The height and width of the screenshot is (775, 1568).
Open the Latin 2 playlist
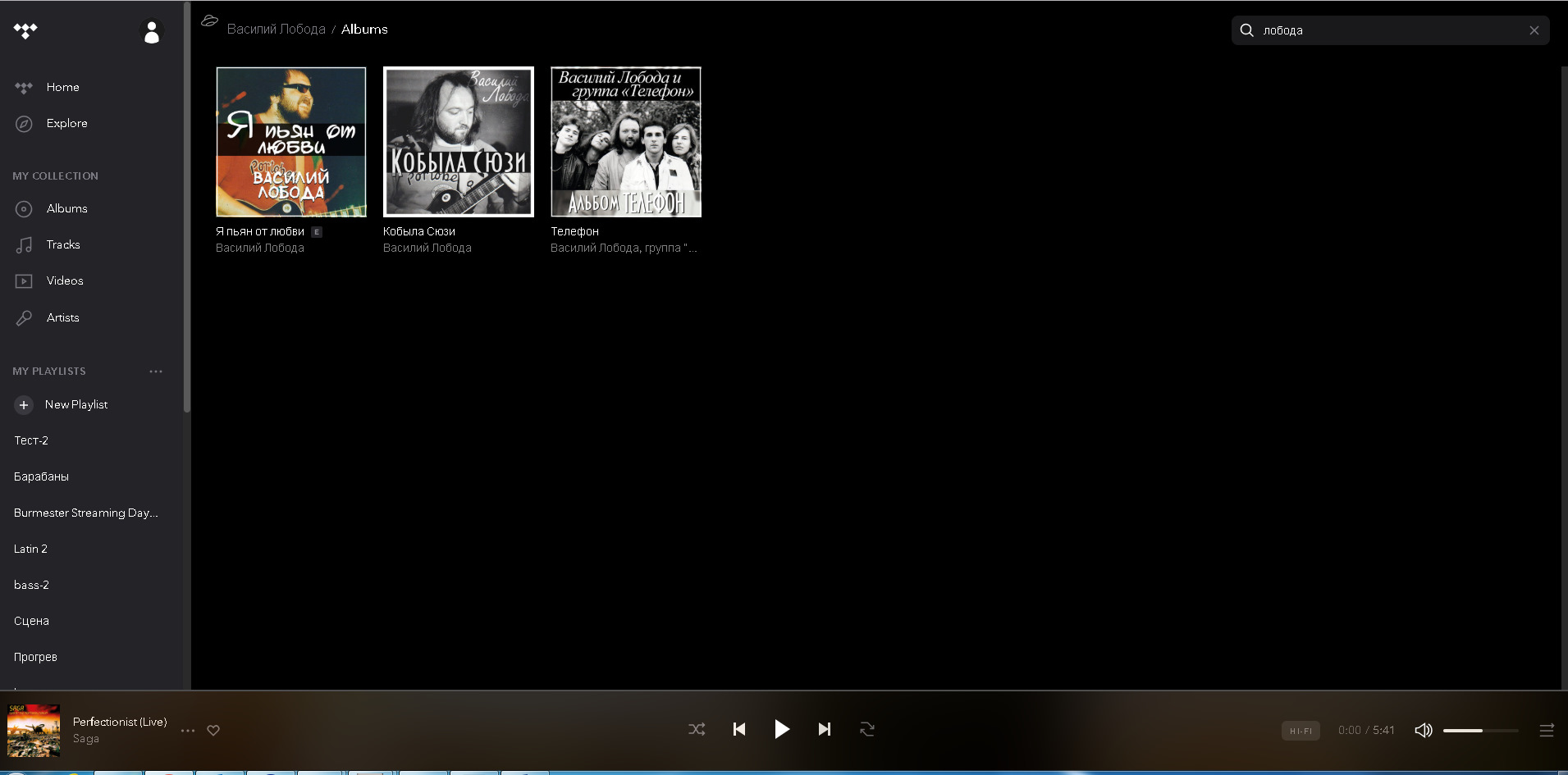pos(30,549)
